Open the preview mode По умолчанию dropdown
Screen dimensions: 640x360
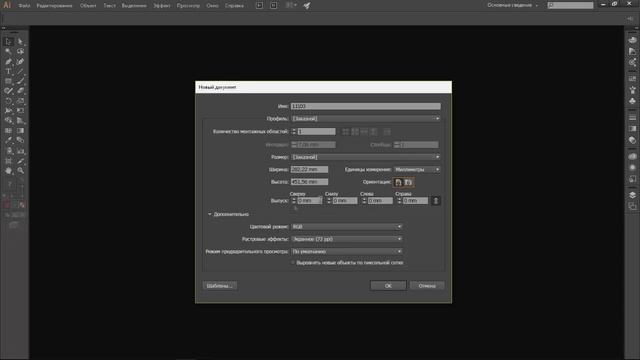(347, 251)
